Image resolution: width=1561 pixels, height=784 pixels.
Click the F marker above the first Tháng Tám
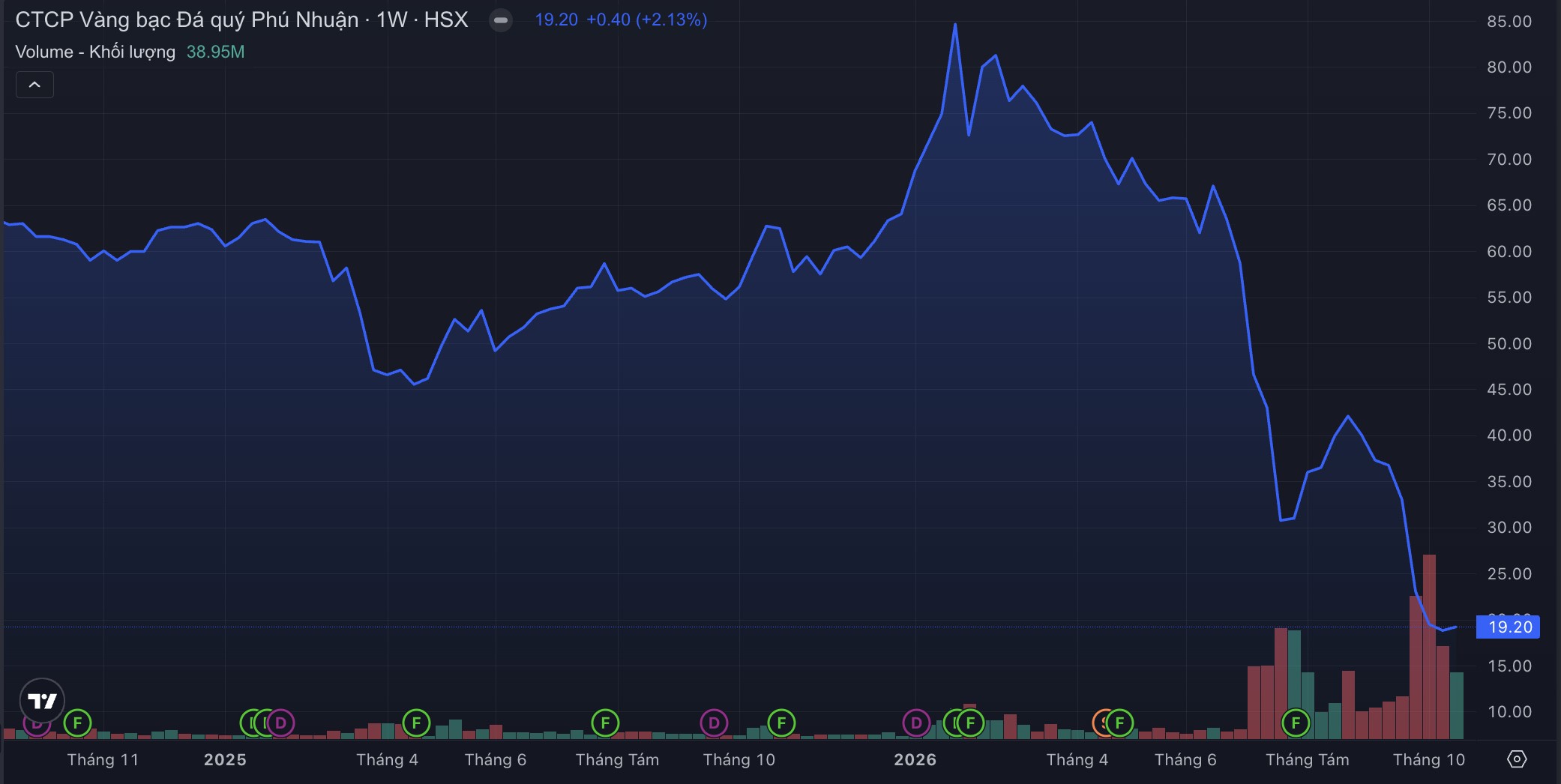(x=605, y=723)
